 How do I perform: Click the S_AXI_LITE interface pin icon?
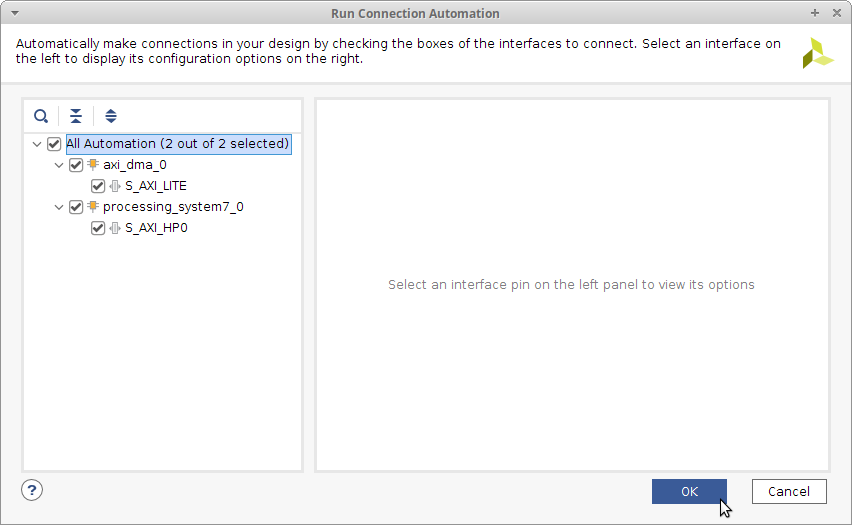point(115,186)
